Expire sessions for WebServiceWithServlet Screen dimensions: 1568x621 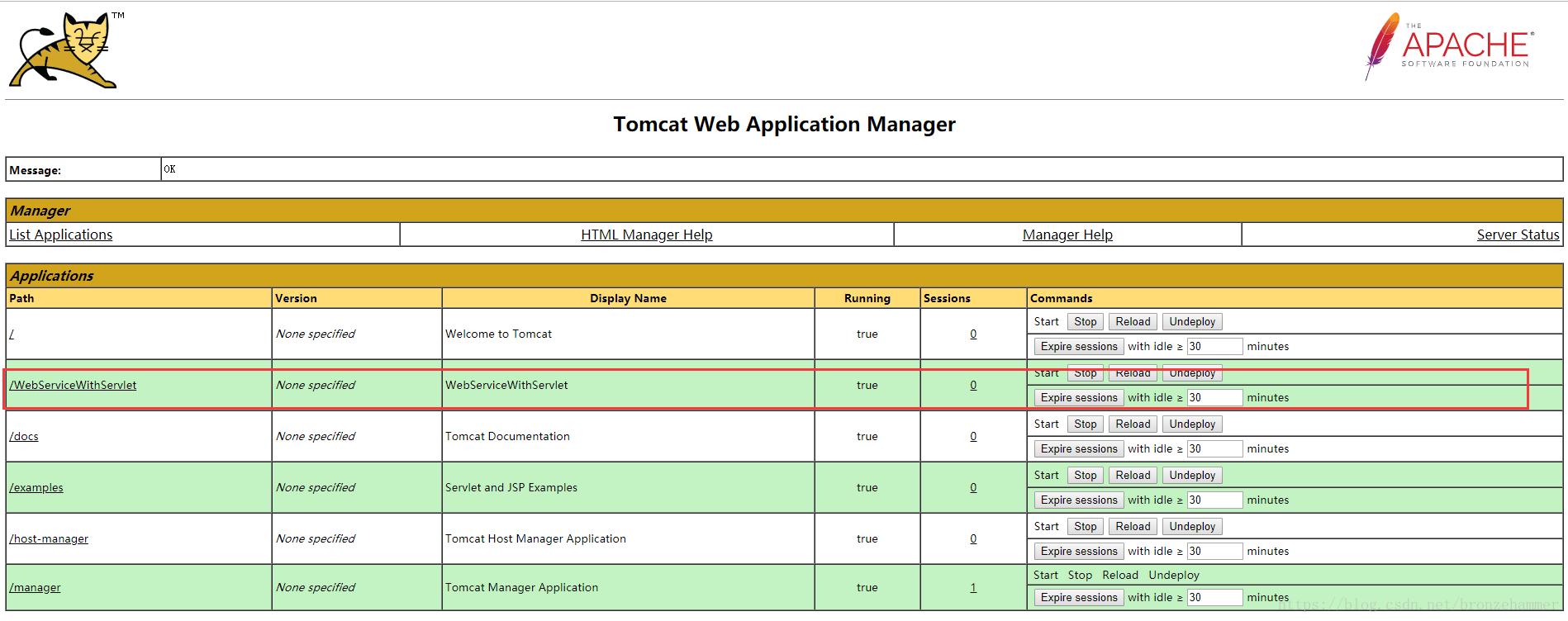point(1079,398)
